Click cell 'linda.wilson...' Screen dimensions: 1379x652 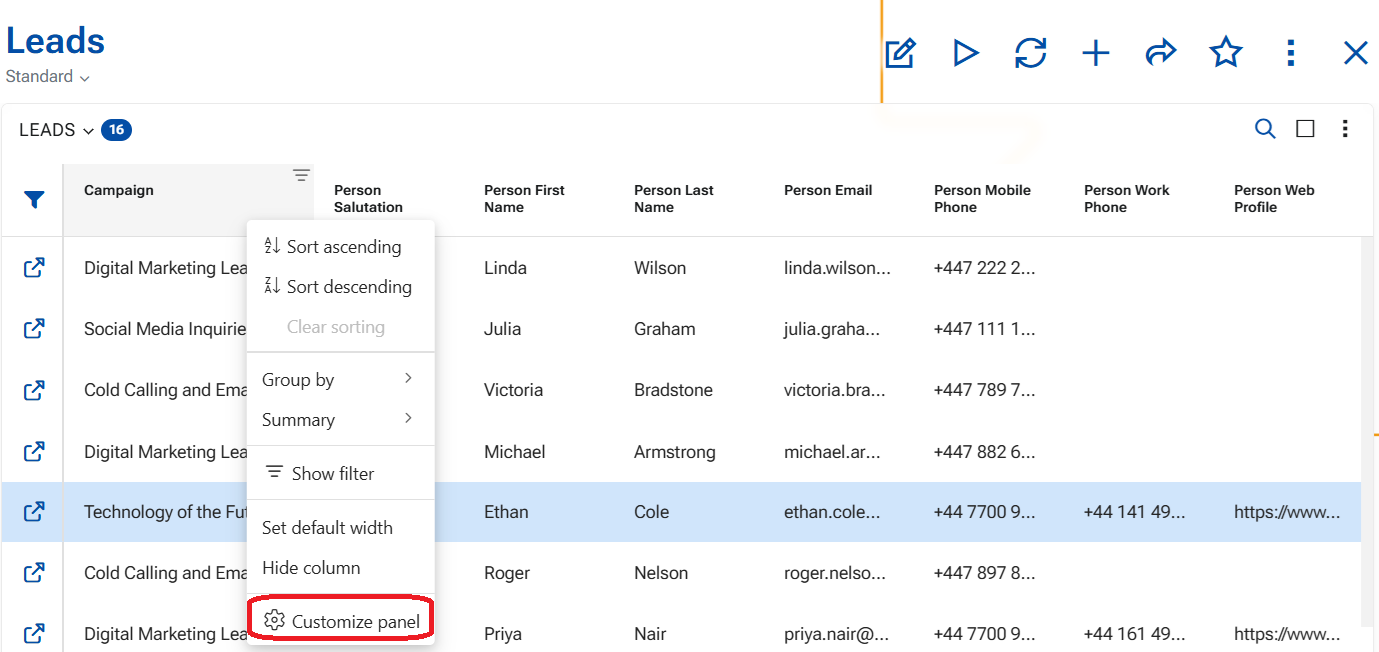tap(837, 268)
